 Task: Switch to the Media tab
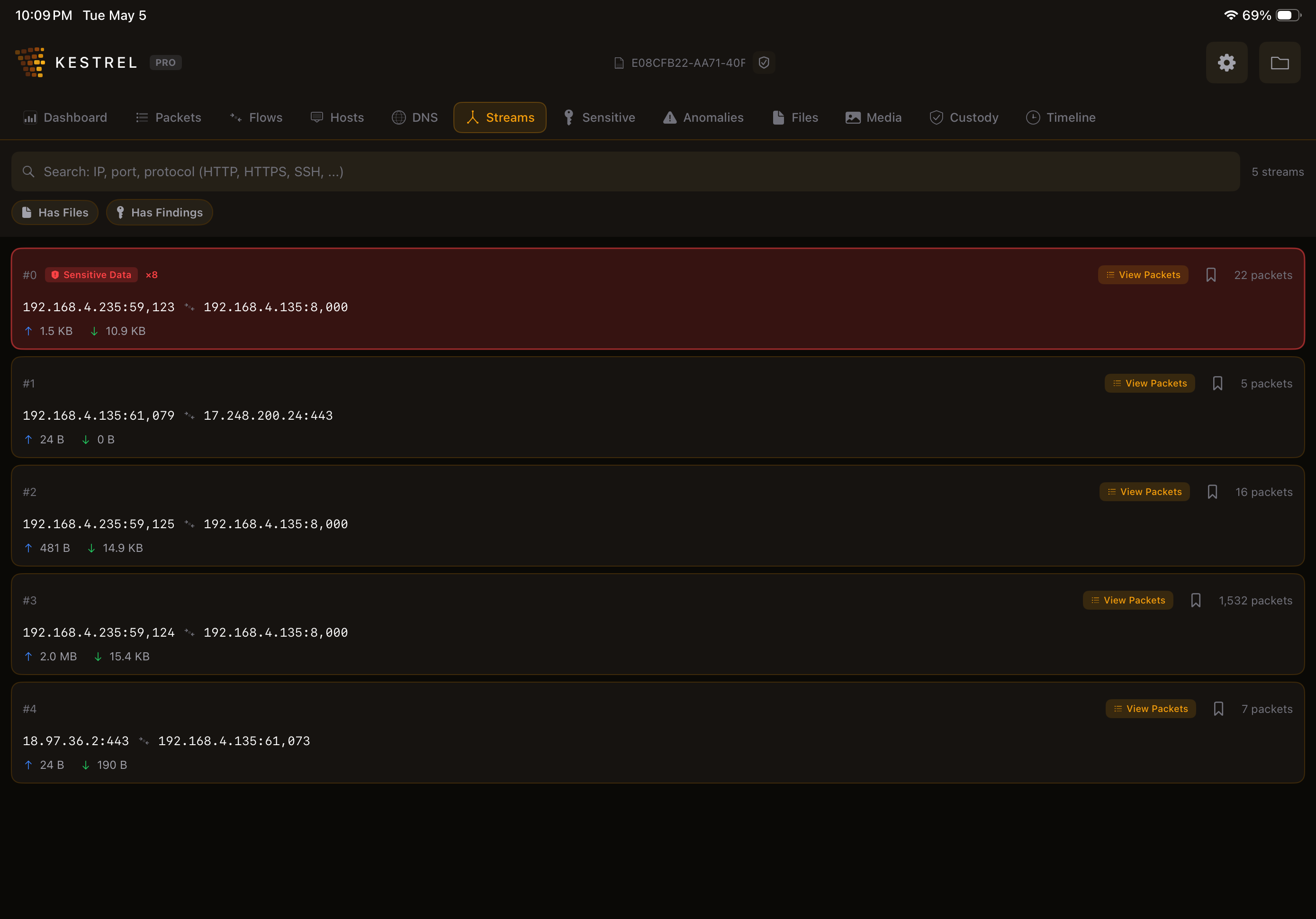pyautogui.click(x=874, y=117)
